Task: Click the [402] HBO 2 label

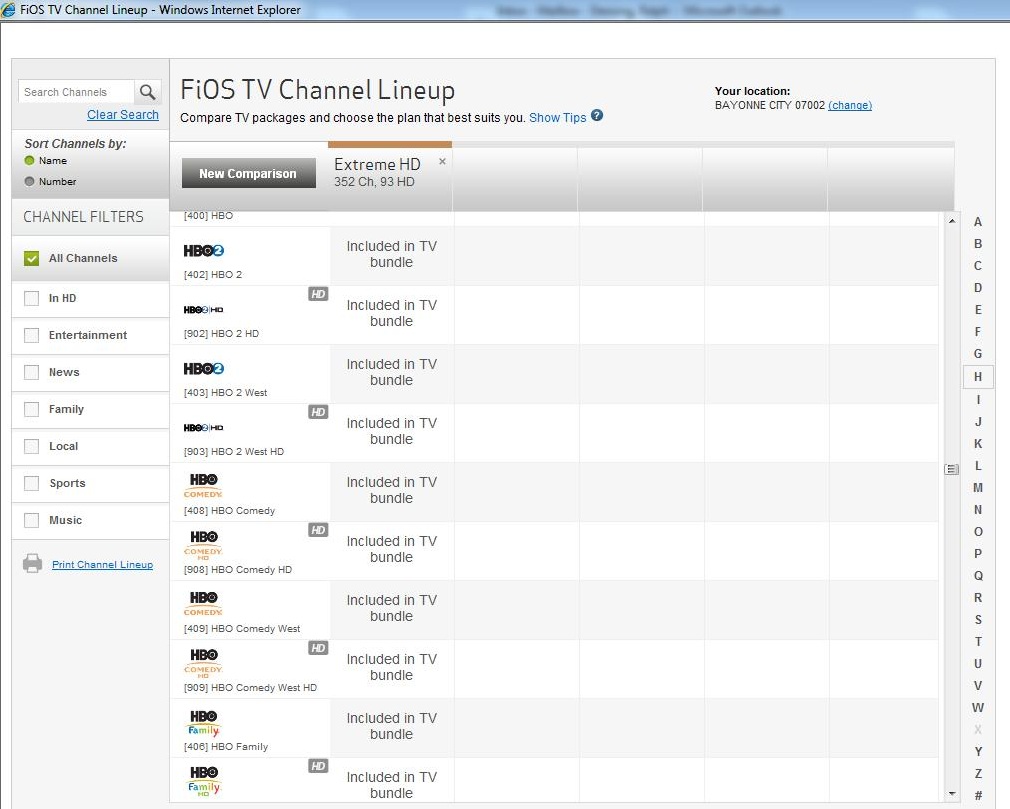Action: coord(213,274)
